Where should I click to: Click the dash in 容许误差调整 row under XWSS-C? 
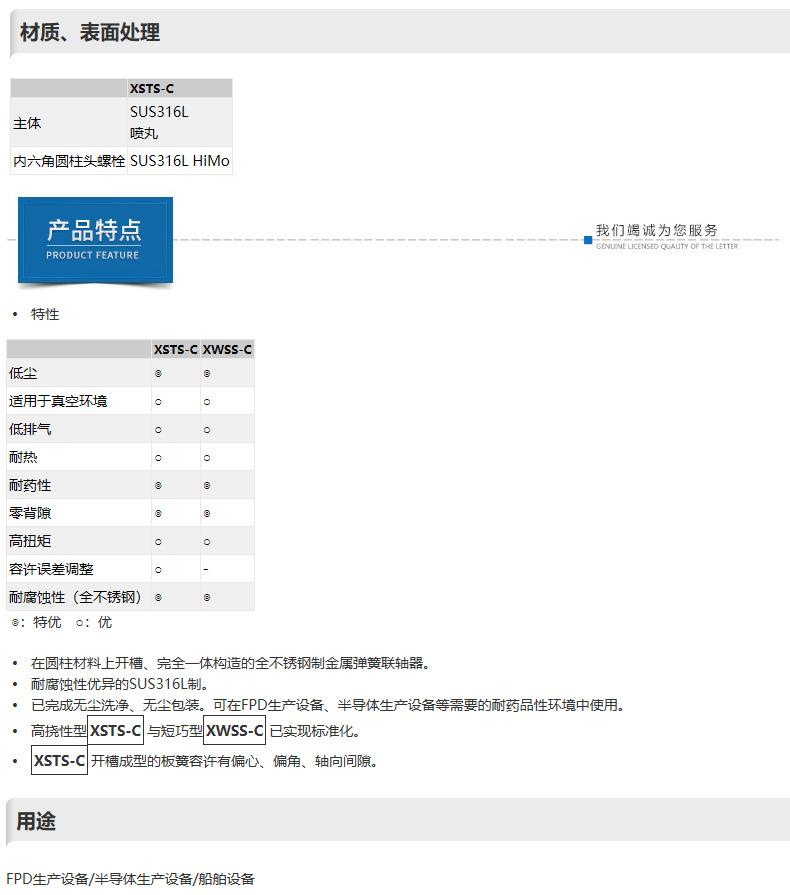206,569
